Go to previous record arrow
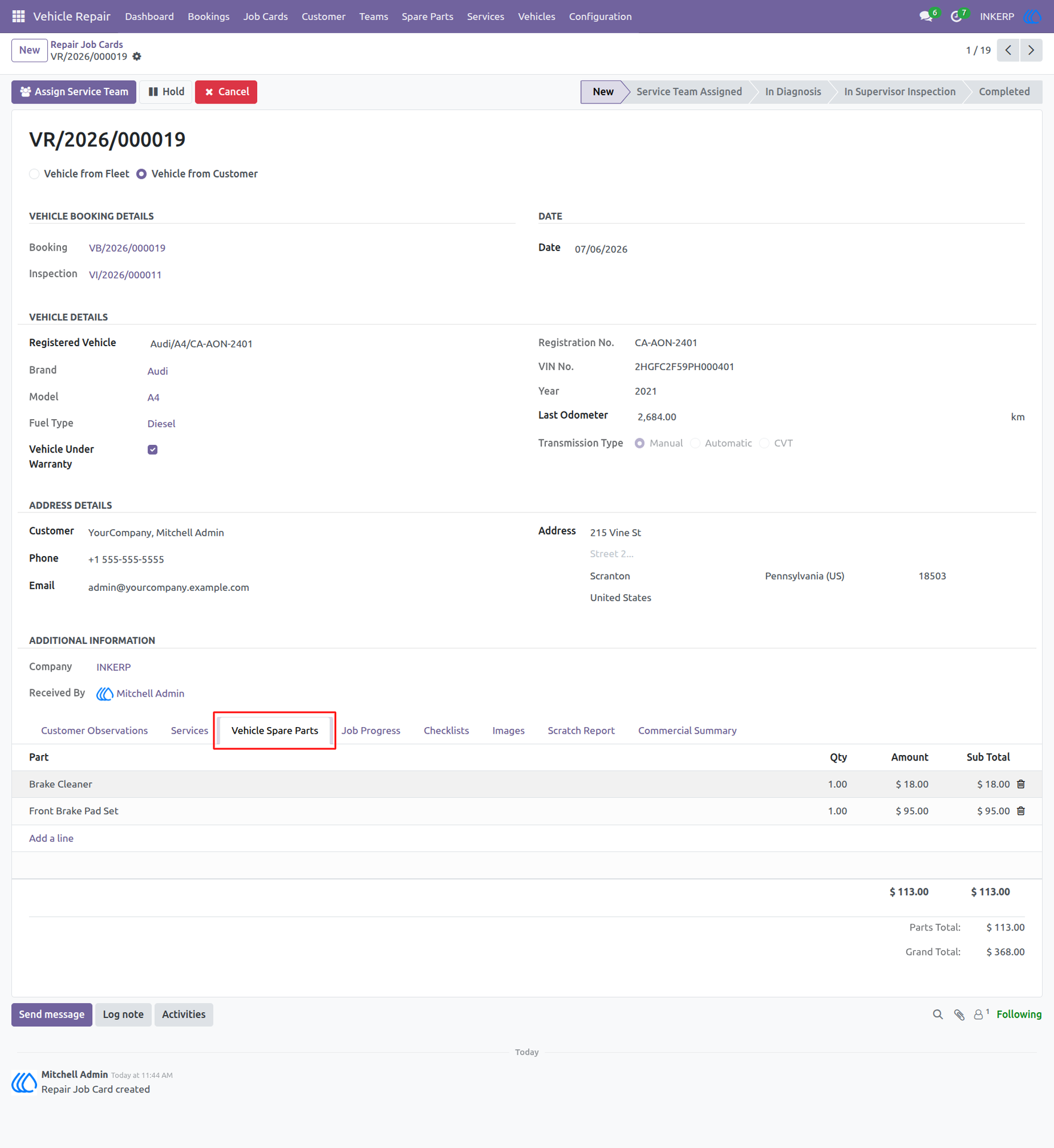1054x1148 pixels. point(1008,50)
